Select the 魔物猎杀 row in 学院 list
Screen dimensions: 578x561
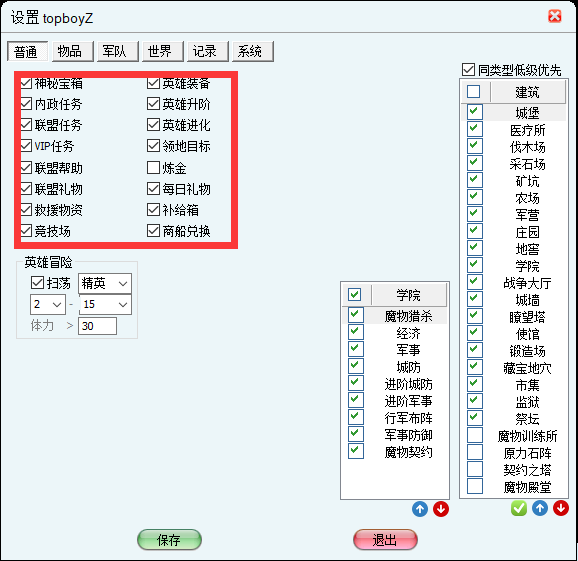[394, 316]
